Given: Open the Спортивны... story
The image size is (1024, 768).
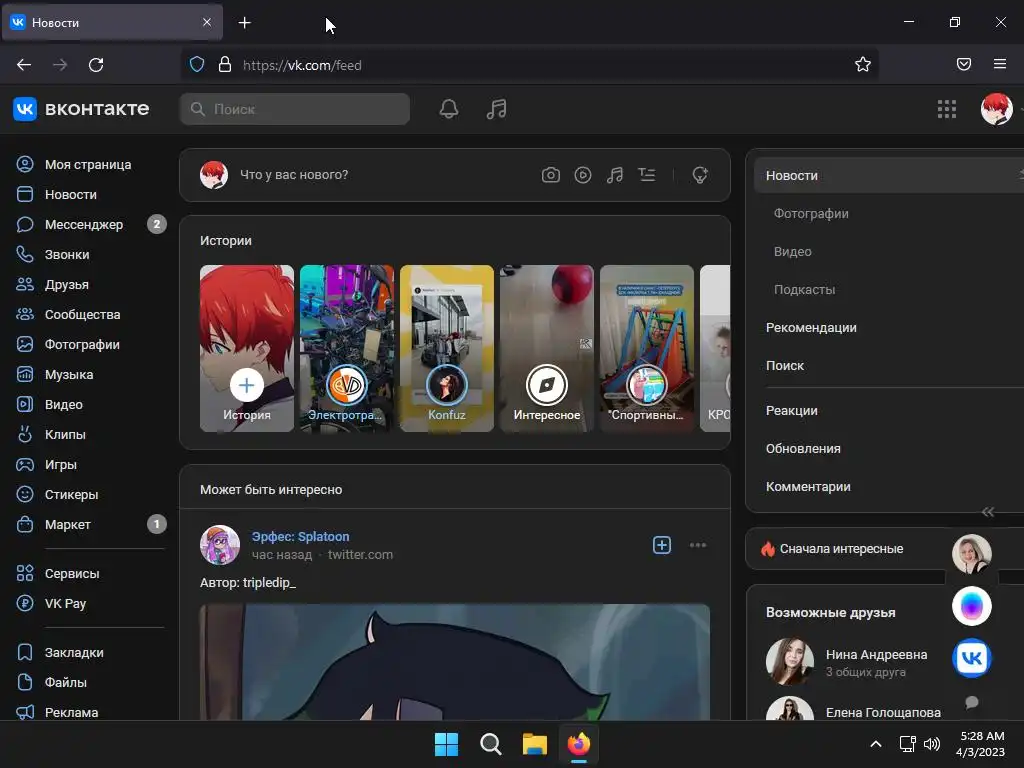Looking at the screenshot, I should pos(647,348).
